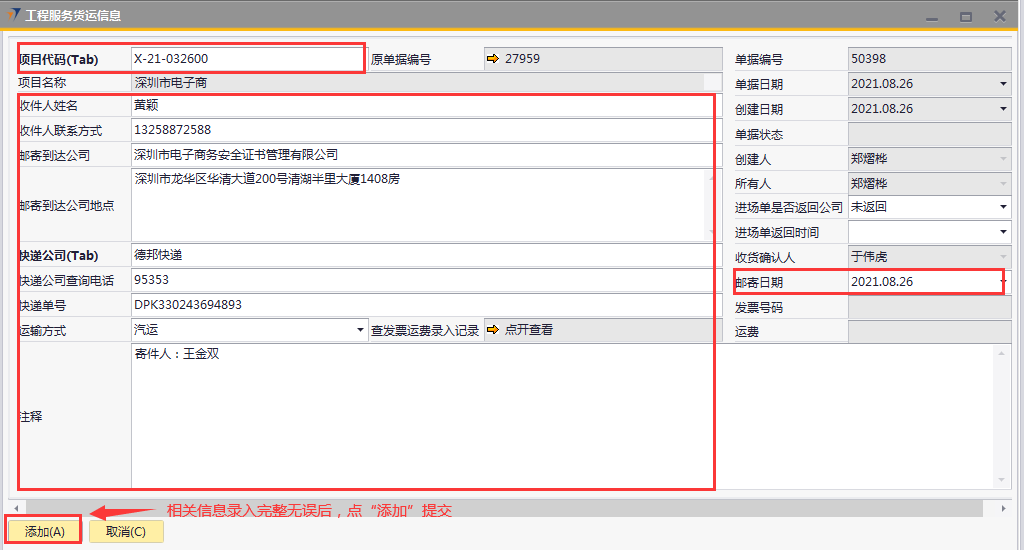
Task: Maximize the 工程服务货运信息 window
Action: click(x=965, y=17)
